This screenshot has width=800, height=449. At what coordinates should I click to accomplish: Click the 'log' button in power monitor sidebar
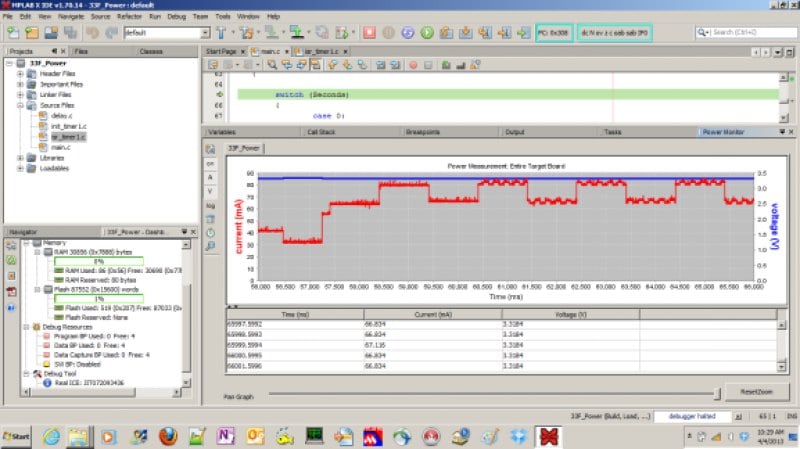pos(211,205)
